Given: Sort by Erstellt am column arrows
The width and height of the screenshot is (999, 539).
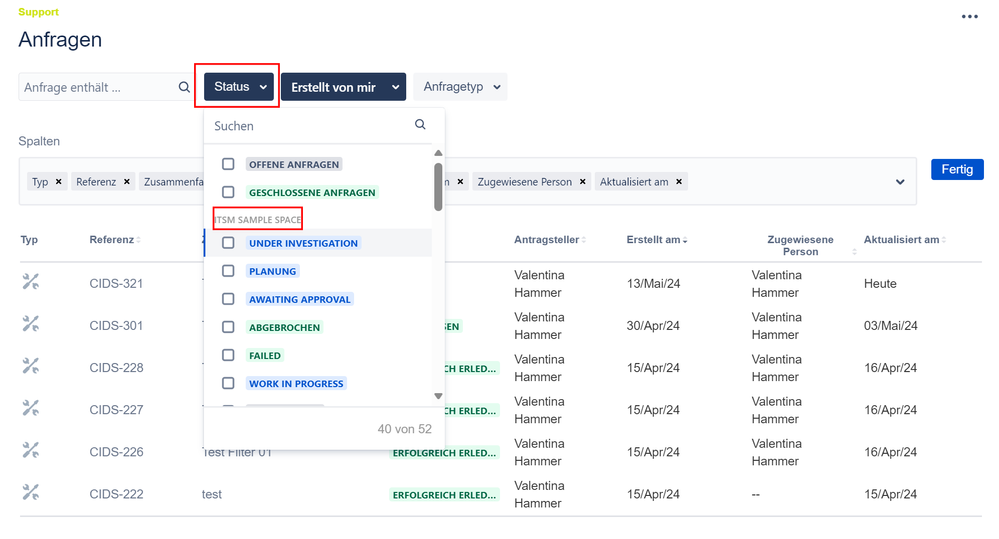Looking at the screenshot, I should (685, 240).
